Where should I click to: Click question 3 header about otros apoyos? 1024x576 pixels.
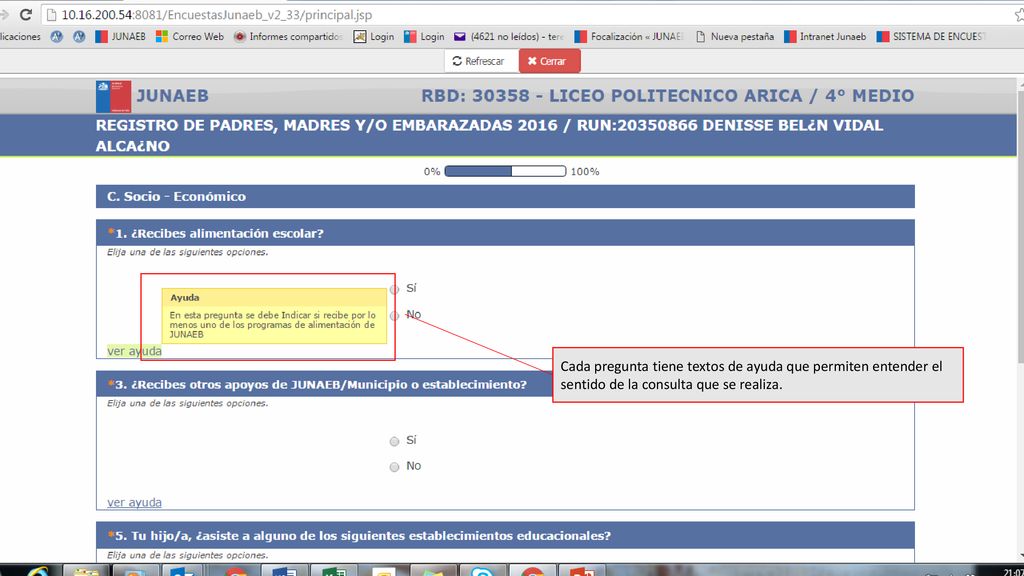[324, 384]
